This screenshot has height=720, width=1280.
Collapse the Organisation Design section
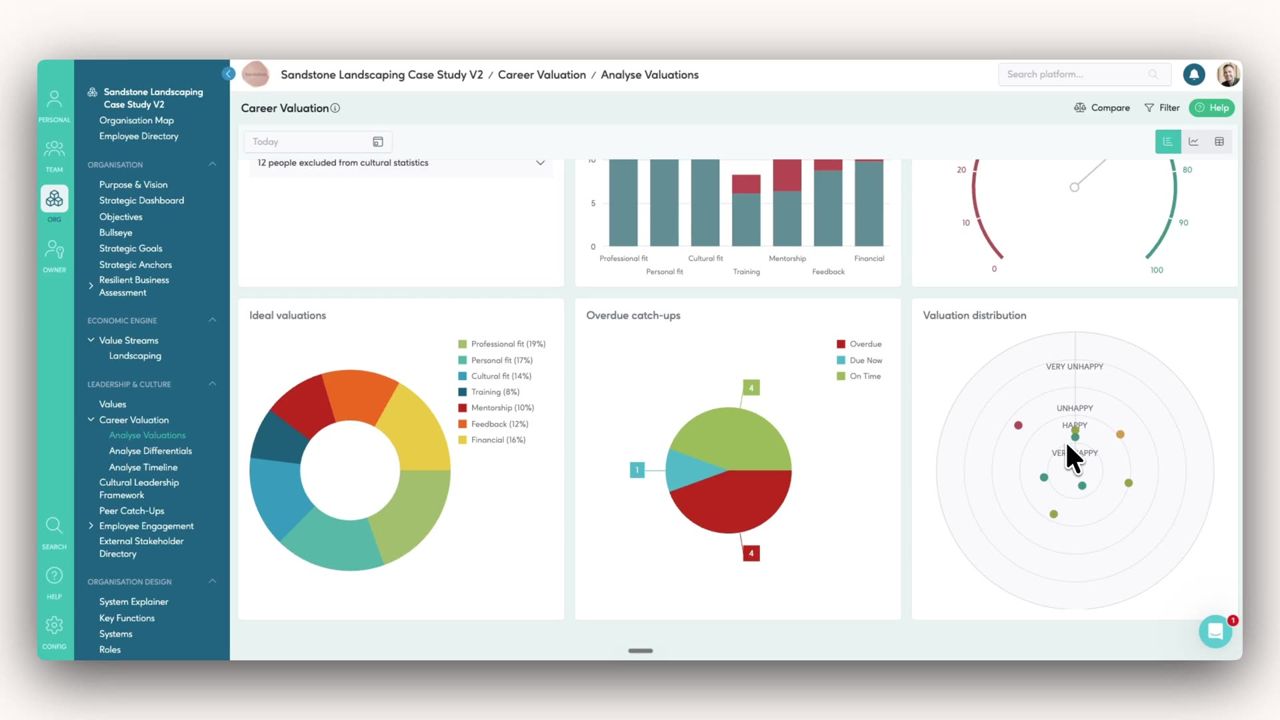tap(212, 581)
